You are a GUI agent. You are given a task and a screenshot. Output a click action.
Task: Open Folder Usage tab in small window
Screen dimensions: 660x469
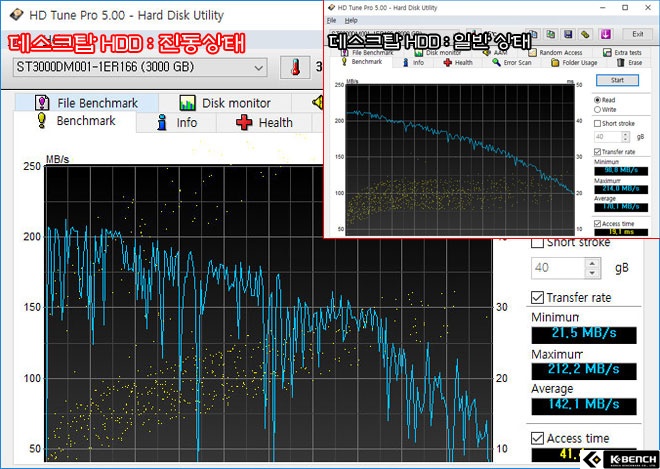[574, 63]
